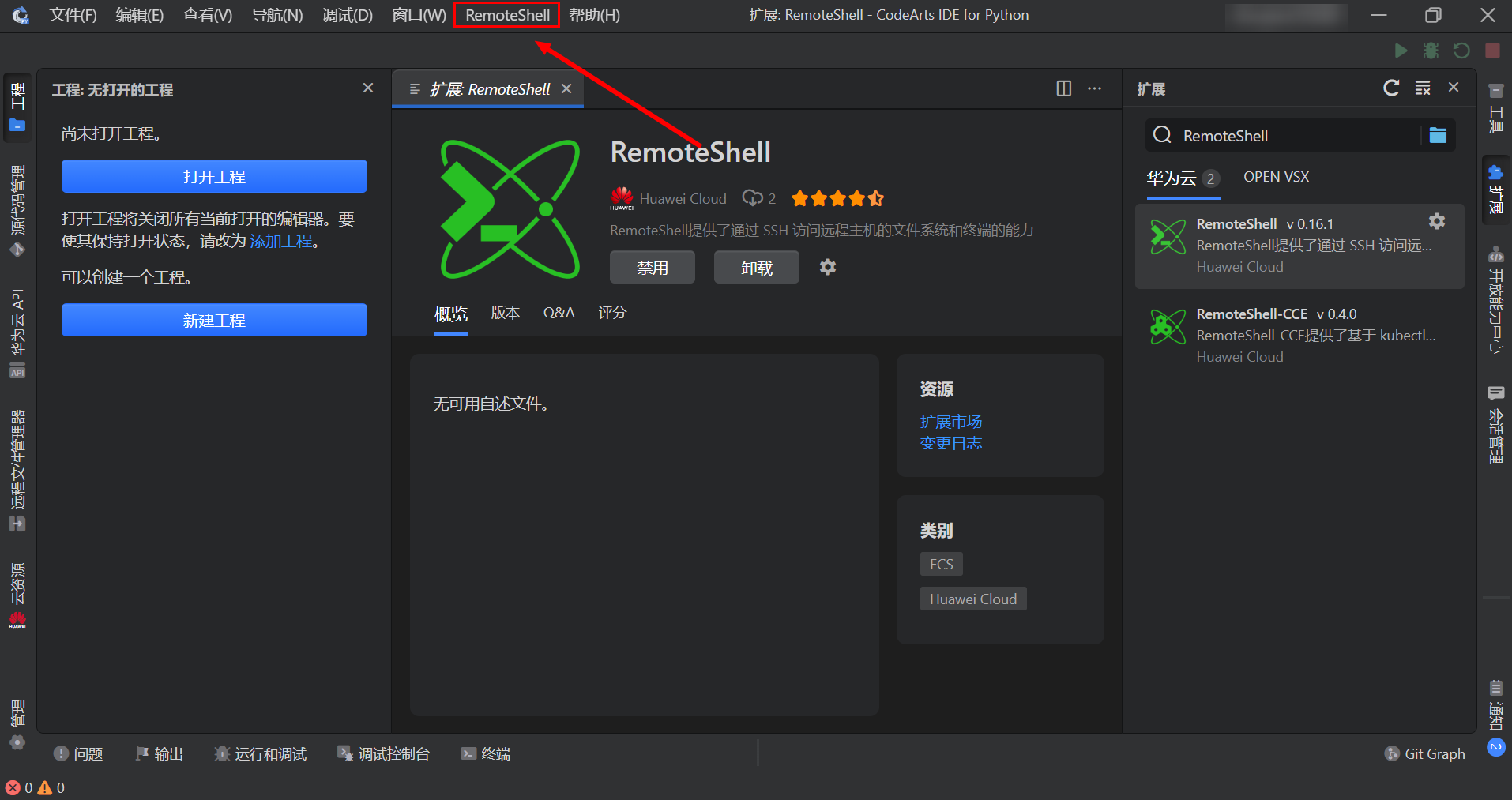Switch to the 评分 tab
Viewport: 1512px width, 800px height.
612,313
